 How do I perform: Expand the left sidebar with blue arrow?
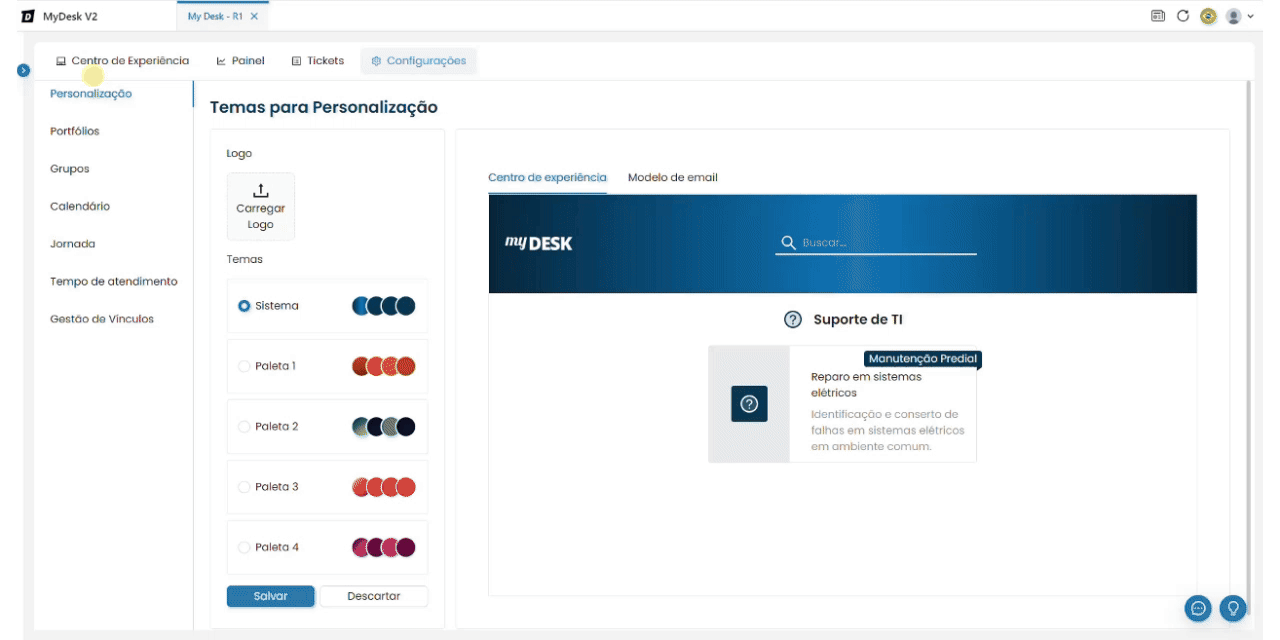(24, 70)
